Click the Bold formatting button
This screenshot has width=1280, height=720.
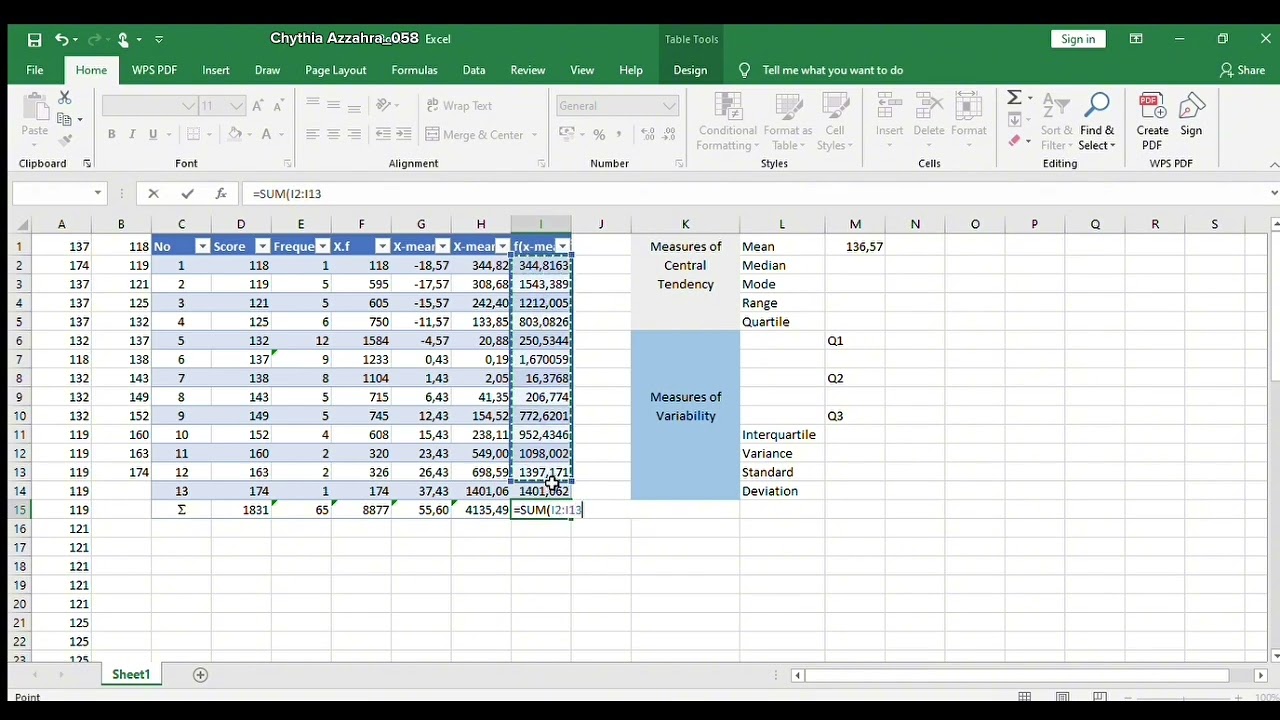(111, 134)
